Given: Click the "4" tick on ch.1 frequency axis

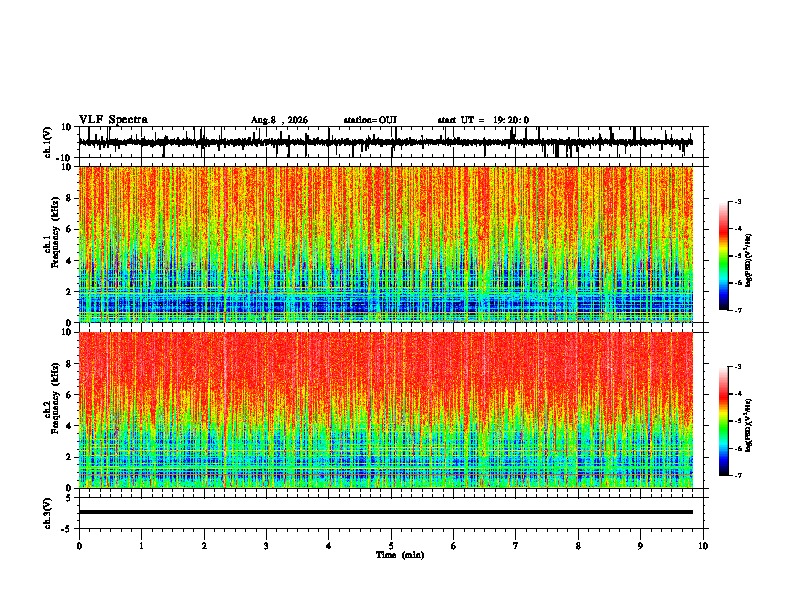Looking at the screenshot, I should click(69, 261).
